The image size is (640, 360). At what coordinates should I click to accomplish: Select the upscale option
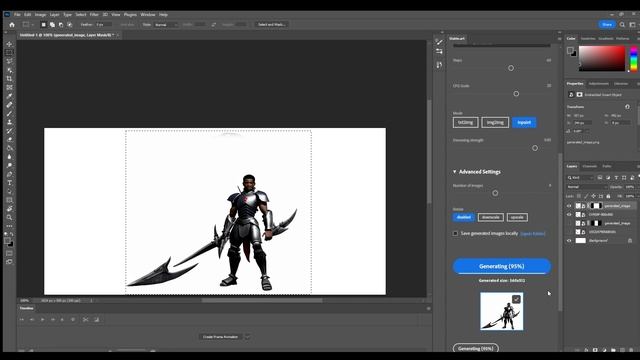point(517,217)
